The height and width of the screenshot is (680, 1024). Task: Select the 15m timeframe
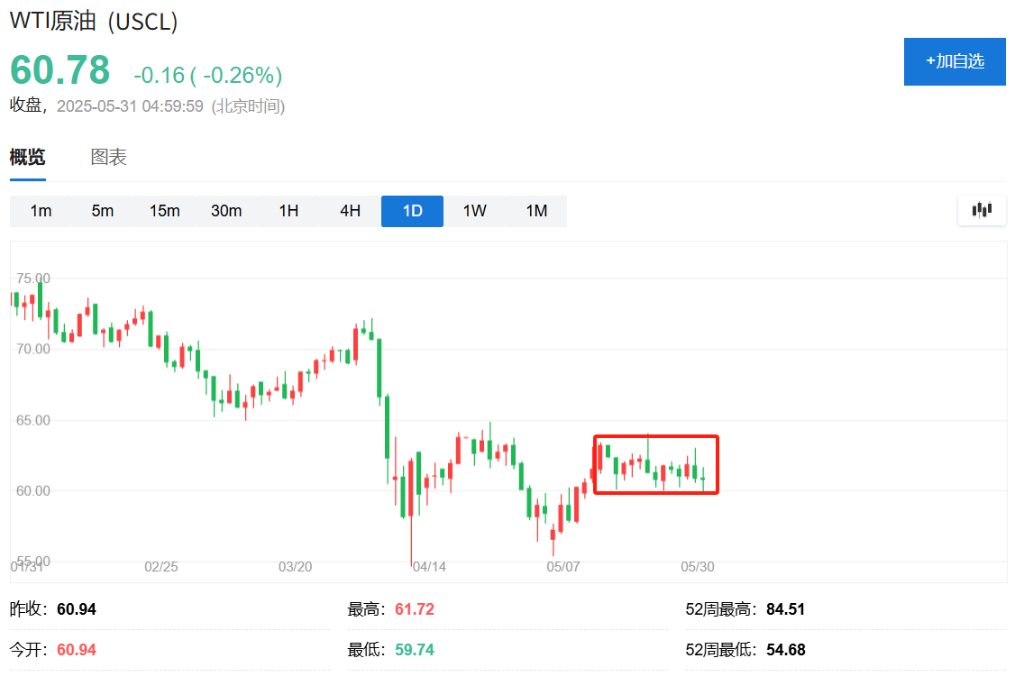point(165,210)
